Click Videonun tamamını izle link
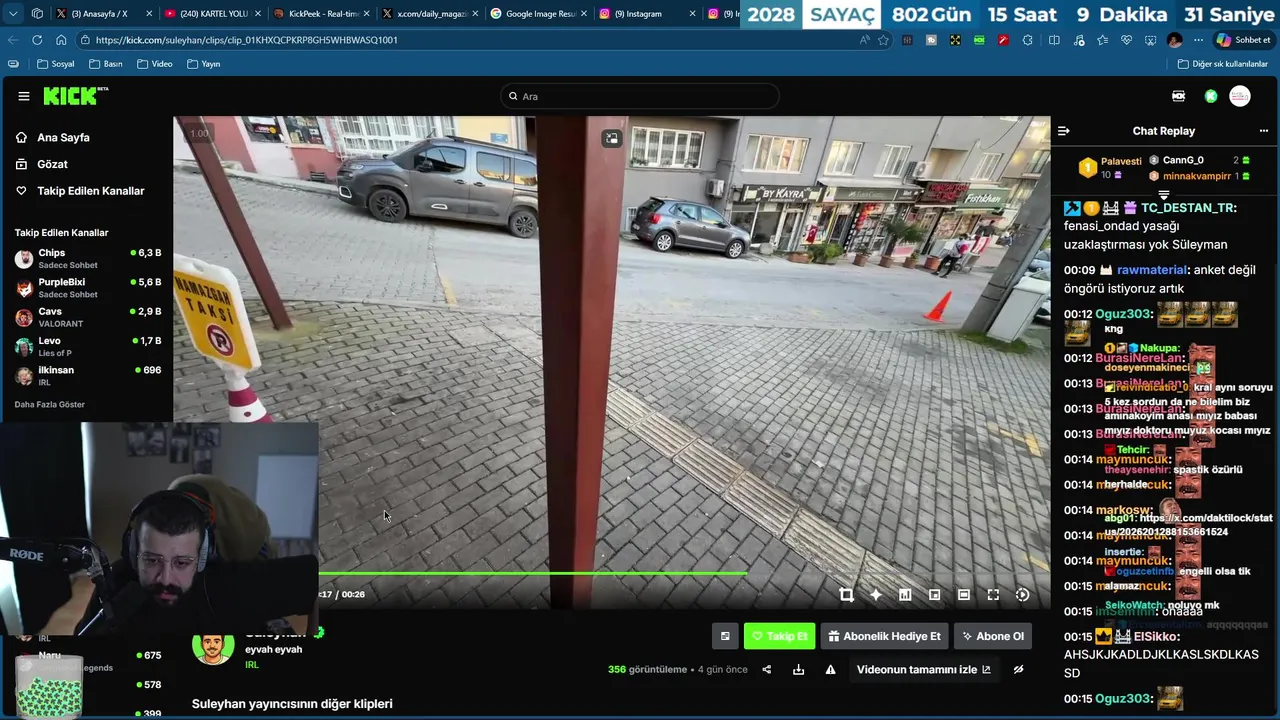The width and height of the screenshot is (1280, 720). pyautogui.click(x=924, y=670)
